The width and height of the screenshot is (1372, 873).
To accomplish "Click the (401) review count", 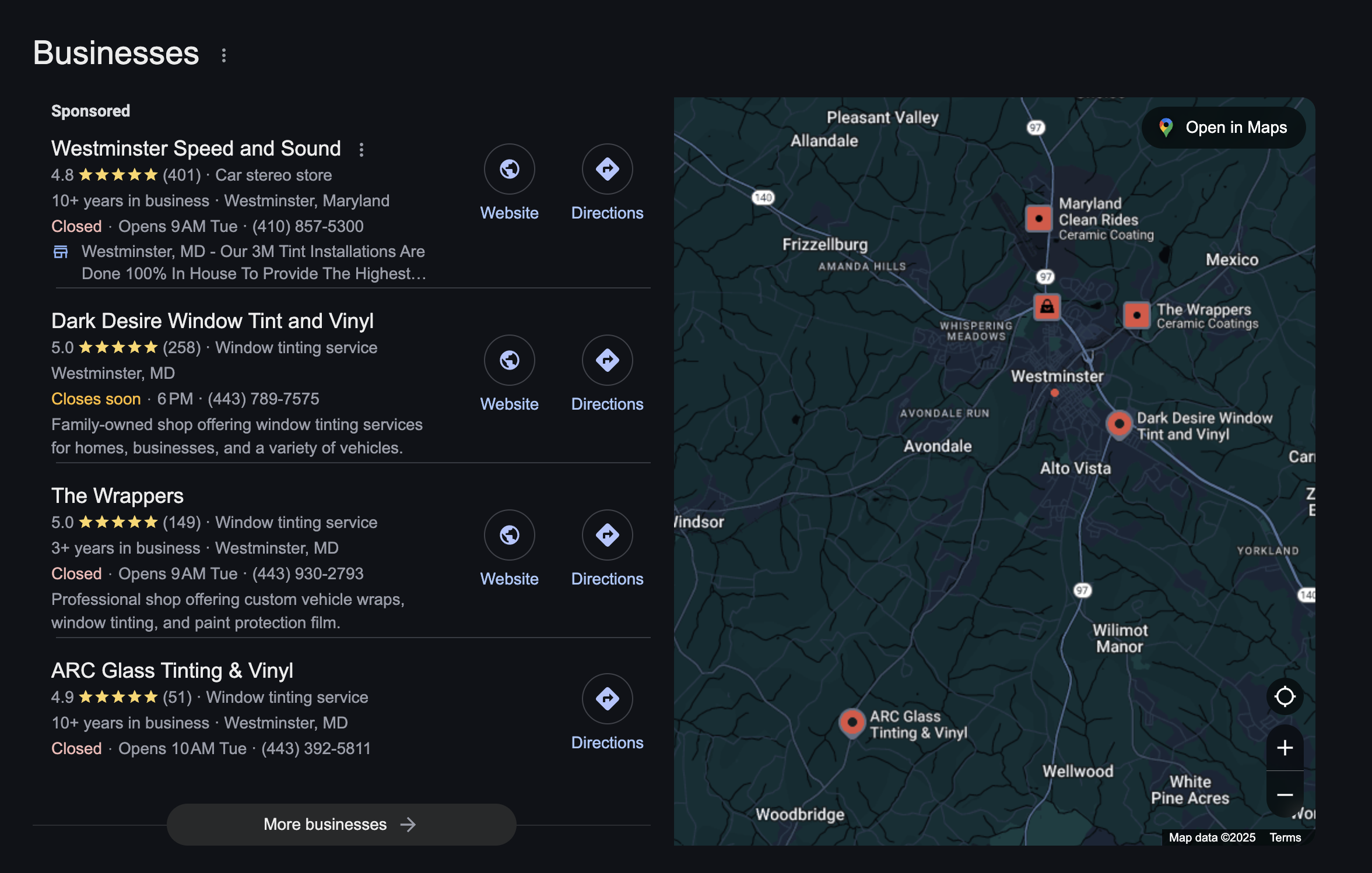I will click(x=181, y=175).
